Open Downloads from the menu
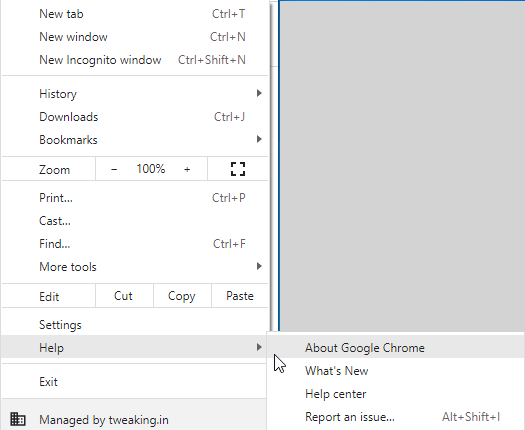525x430 pixels. (x=135, y=117)
